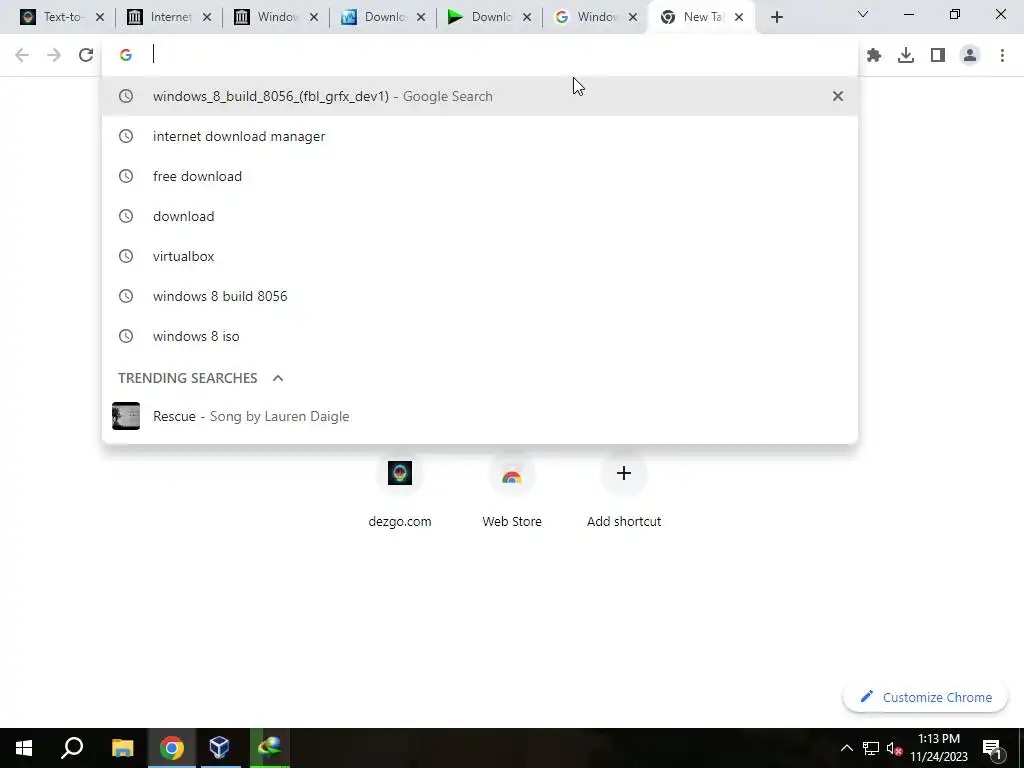
Task: Open Chrome's three-dot menu
Action: pyautogui.click(x=1002, y=56)
